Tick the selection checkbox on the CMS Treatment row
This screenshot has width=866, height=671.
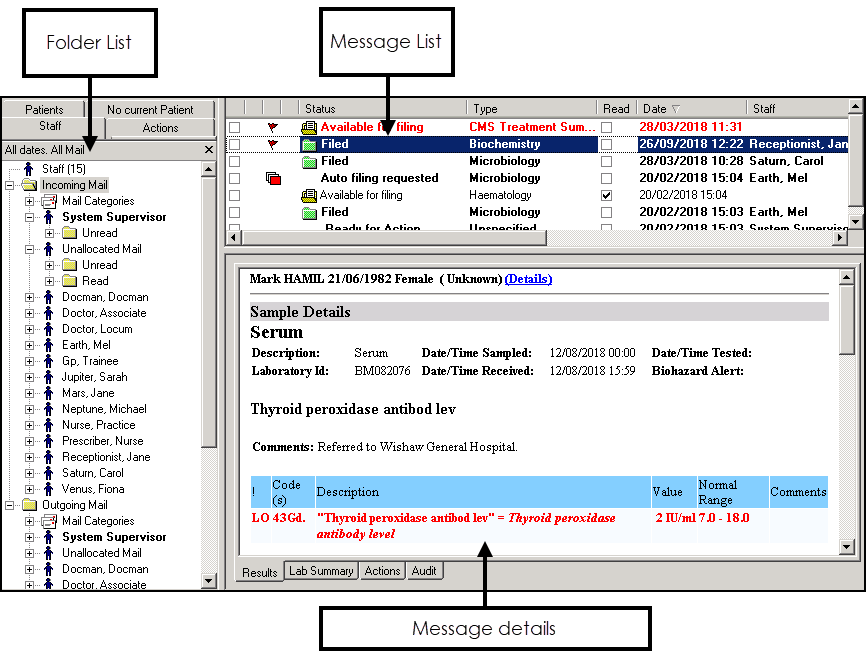234,127
